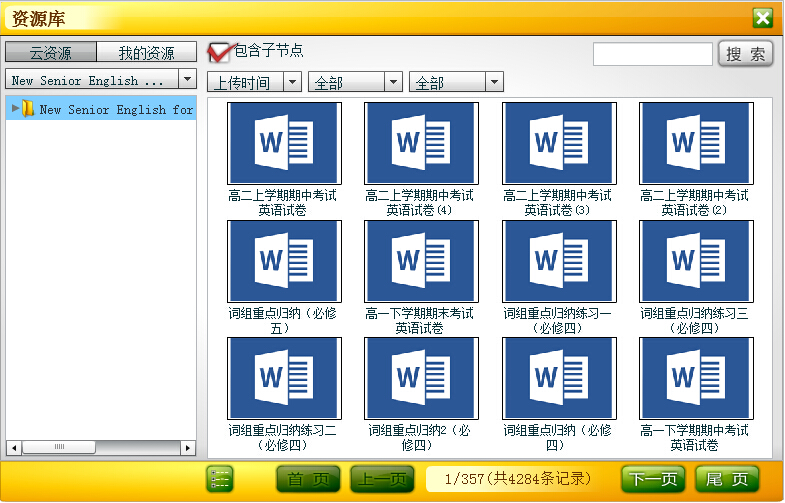Jump to last page with 尾页
This screenshot has width=785, height=503.
click(727, 479)
